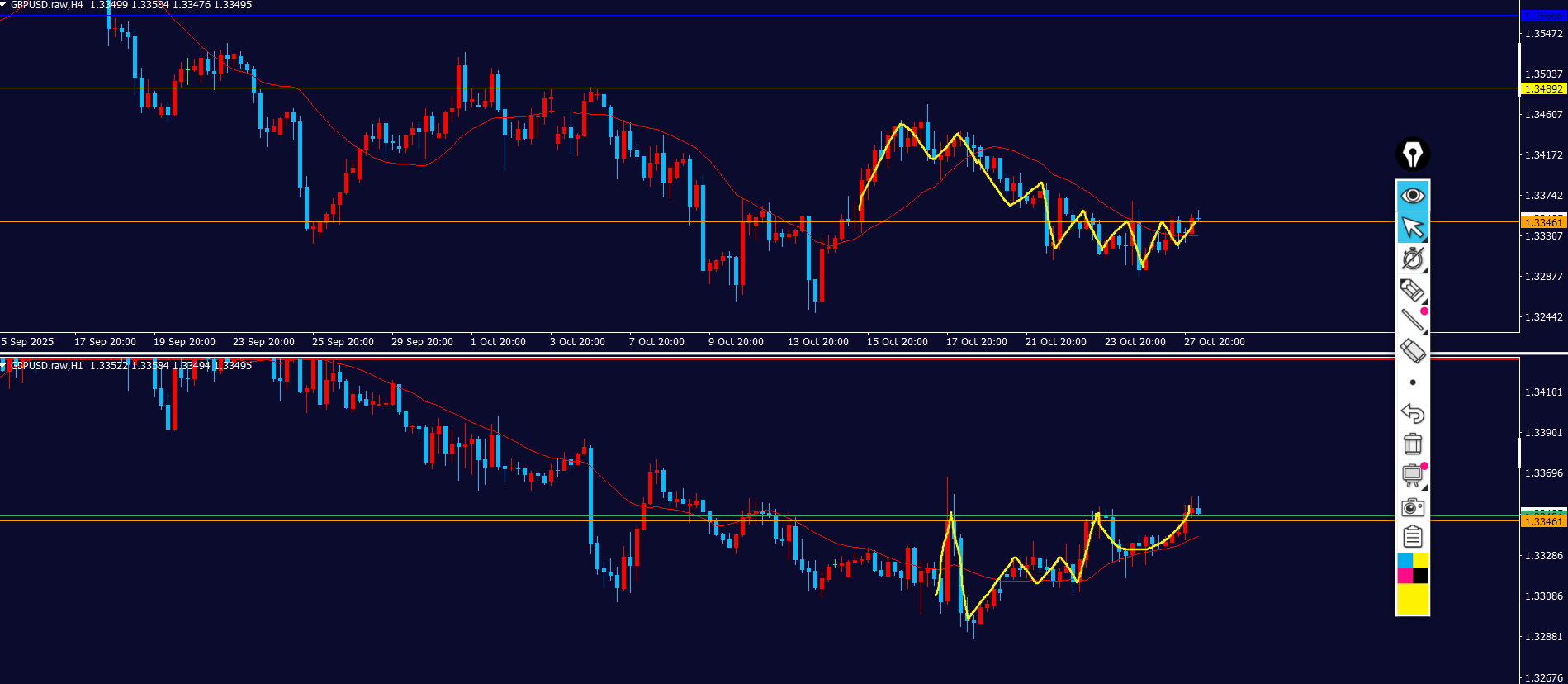Choose the straight line drawing tool

pyautogui.click(x=1412, y=321)
